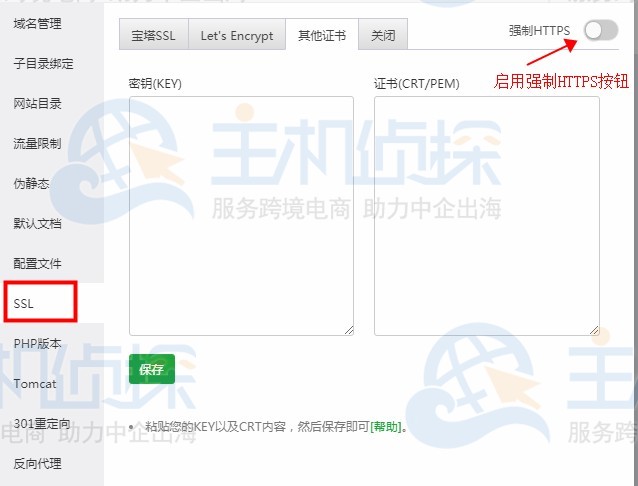Select 配置文件 from the sidebar
The height and width of the screenshot is (486, 638).
coord(37,264)
